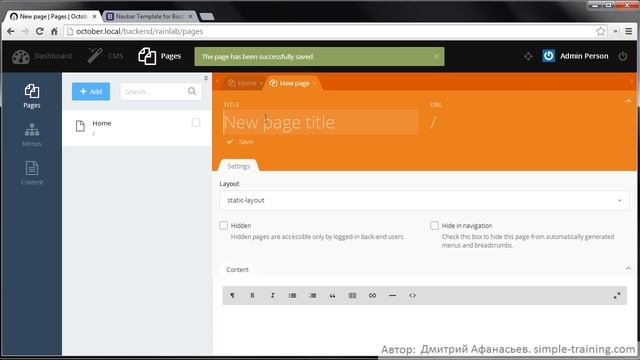Go forward in the browser
Viewport: 640px width, 360px height.
pyautogui.click(x=25, y=31)
